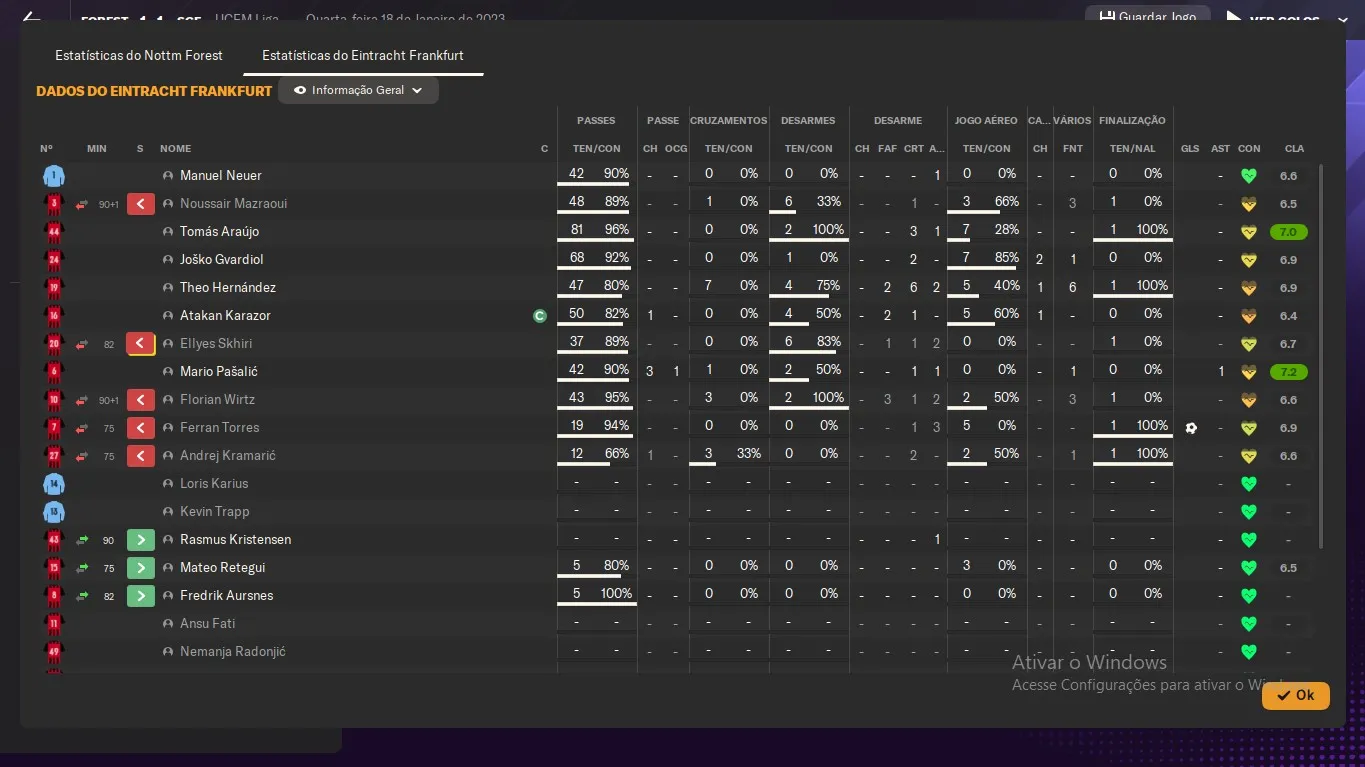Image resolution: width=1365 pixels, height=767 pixels.
Task: Sort by GLS column header
Action: (x=1190, y=149)
